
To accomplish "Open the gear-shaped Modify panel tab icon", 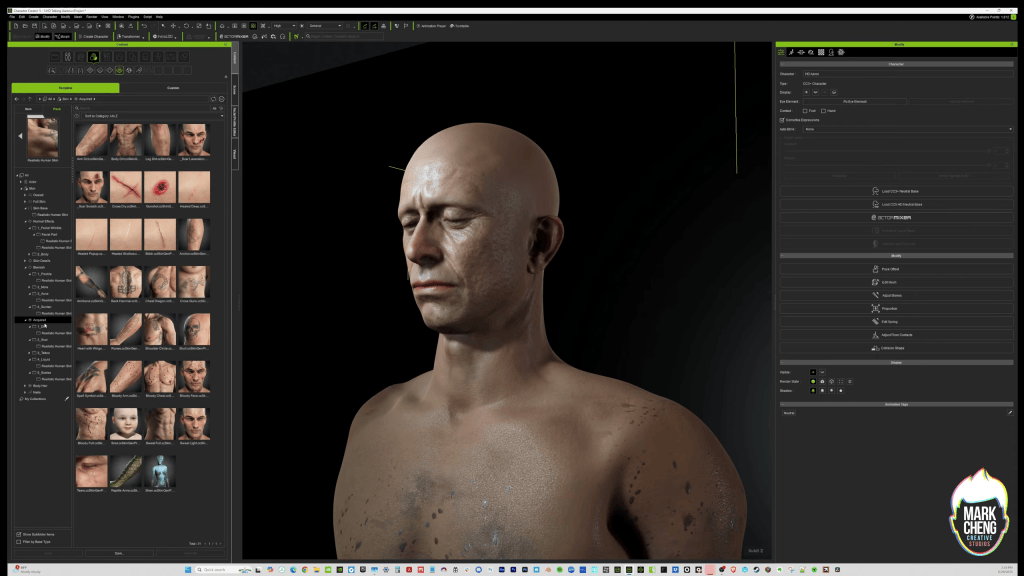I will [841, 52].
